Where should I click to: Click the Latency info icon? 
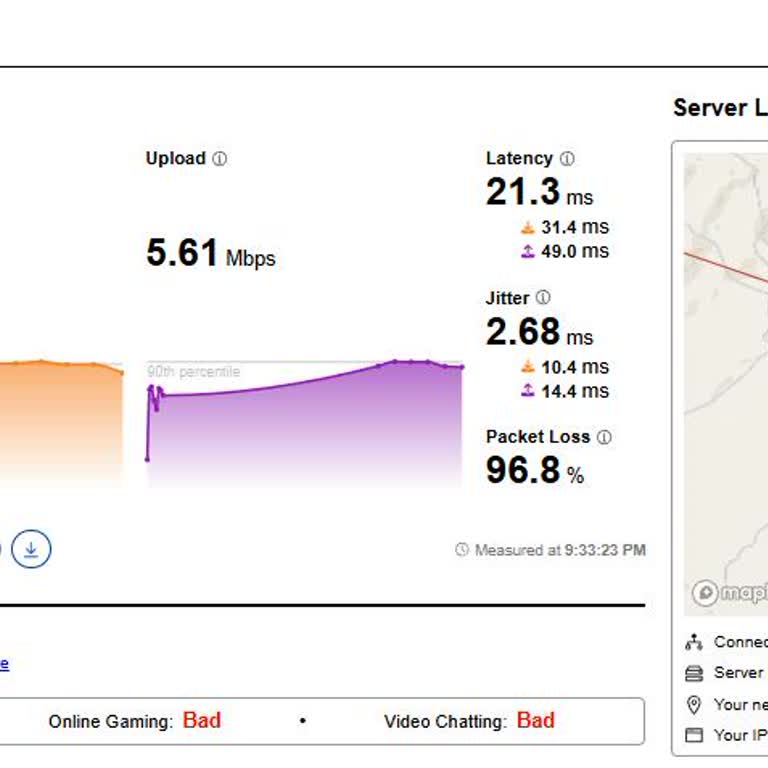pos(567,159)
